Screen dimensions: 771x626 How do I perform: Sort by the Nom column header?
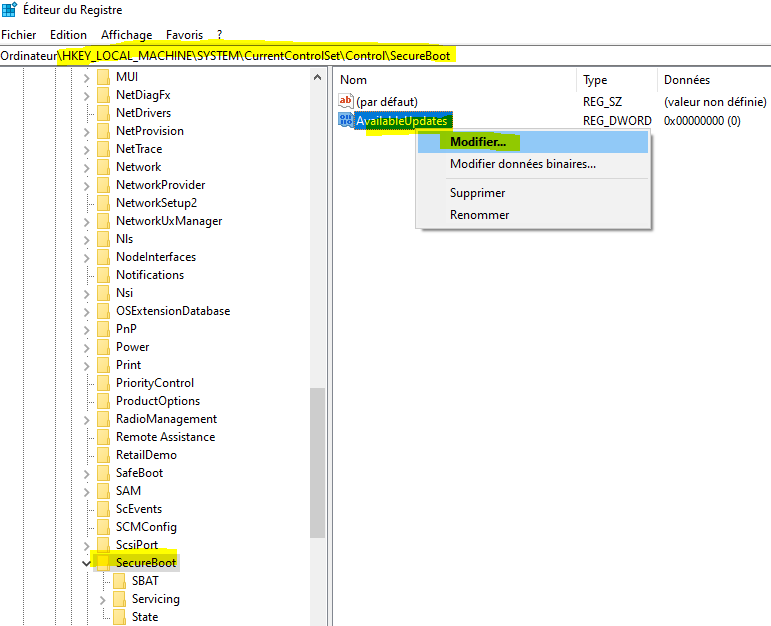click(x=455, y=80)
